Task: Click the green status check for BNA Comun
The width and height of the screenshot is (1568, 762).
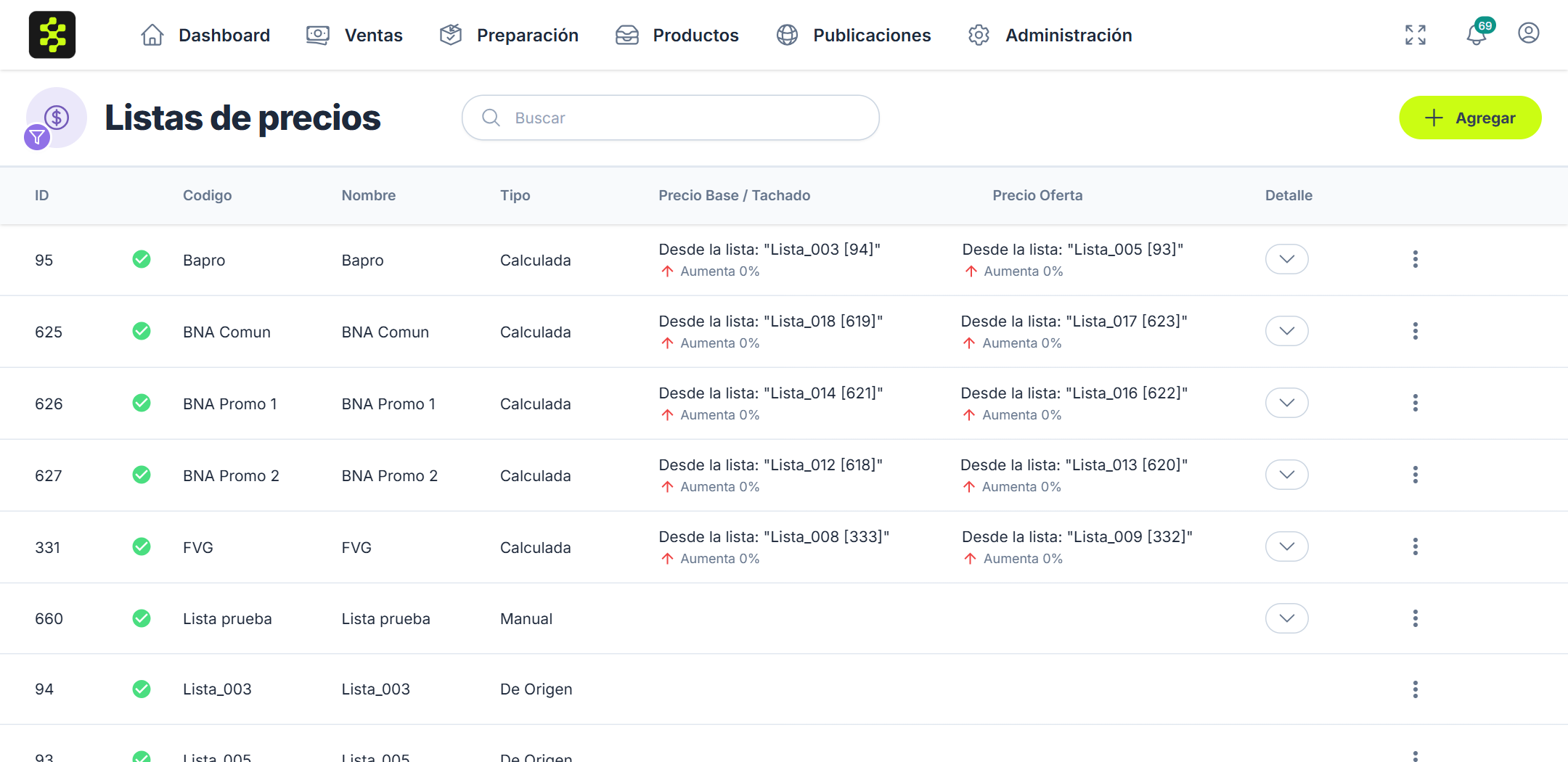Action: click(x=142, y=331)
